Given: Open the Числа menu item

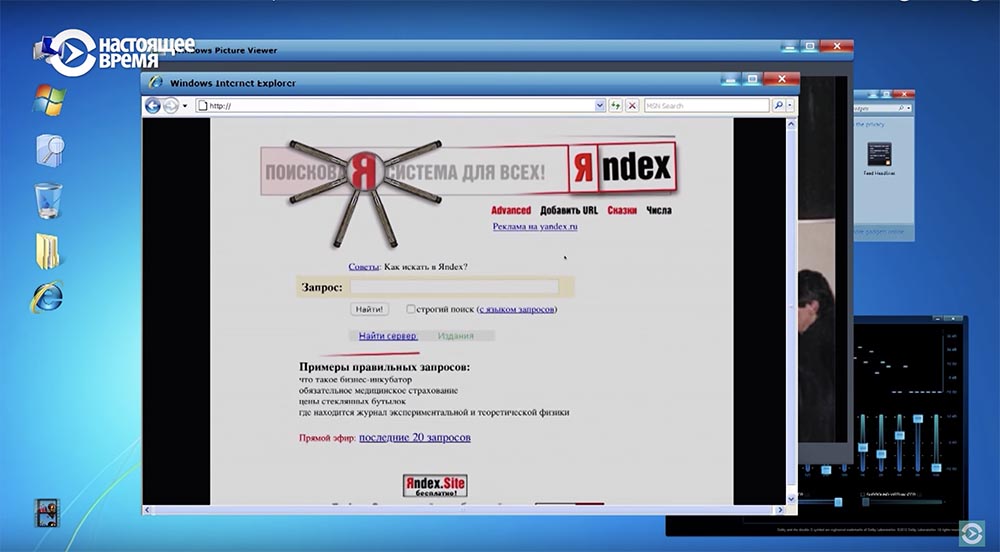Looking at the screenshot, I should tap(659, 210).
